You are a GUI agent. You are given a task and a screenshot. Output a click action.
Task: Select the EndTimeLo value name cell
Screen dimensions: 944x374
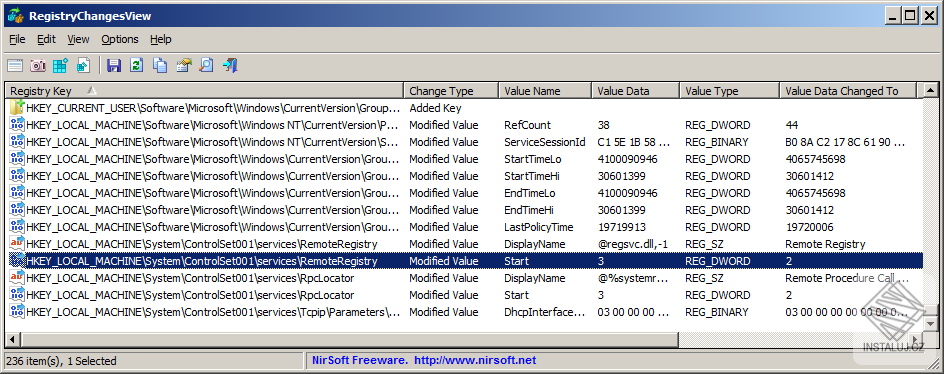pyautogui.click(x=529, y=193)
